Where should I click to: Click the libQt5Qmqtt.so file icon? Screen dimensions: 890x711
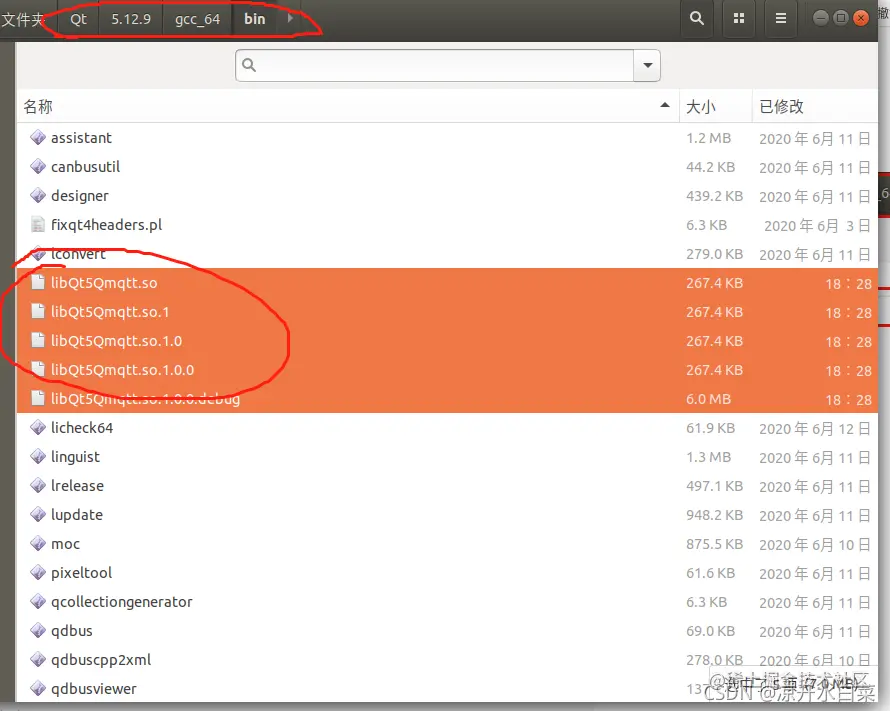tap(38, 282)
